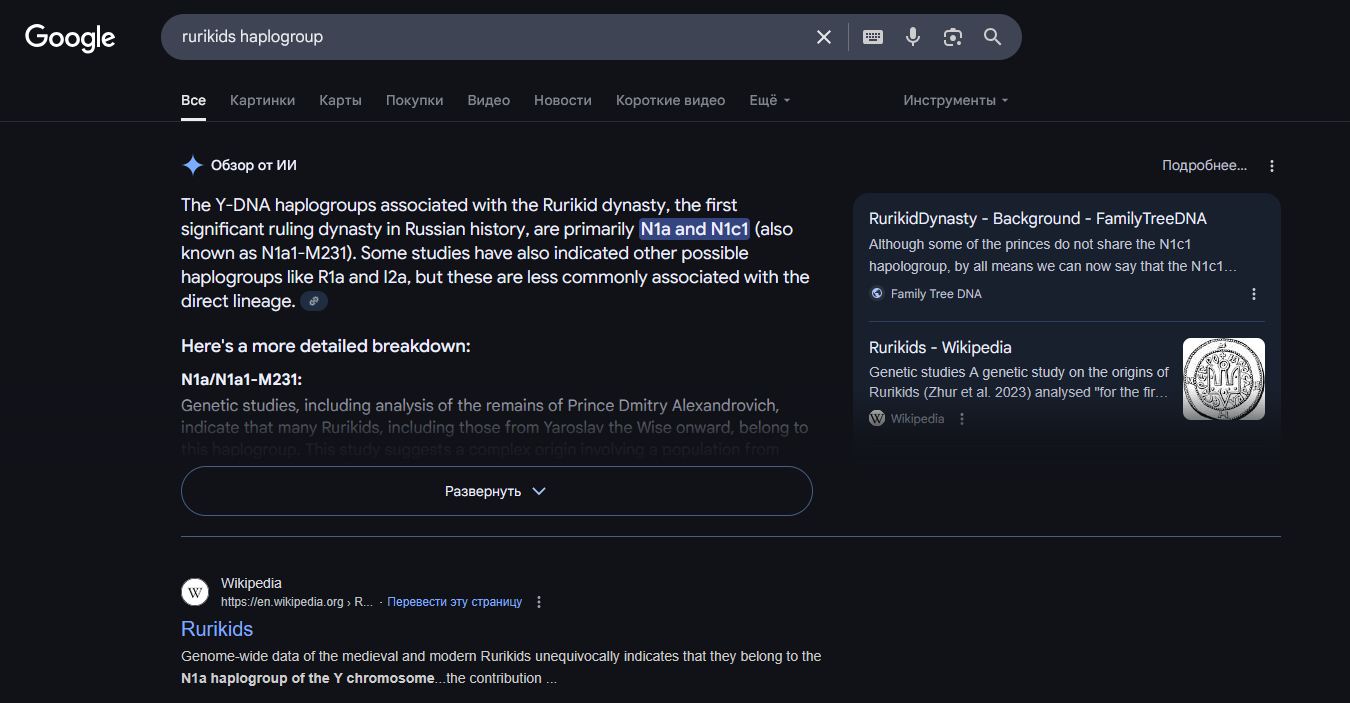Image resolution: width=1350 pixels, height=703 pixels.
Task: Open 'RurikidDynasty - Background - FamilyTreeDNA' link
Action: pyautogui.click(x=1038, y=218)
